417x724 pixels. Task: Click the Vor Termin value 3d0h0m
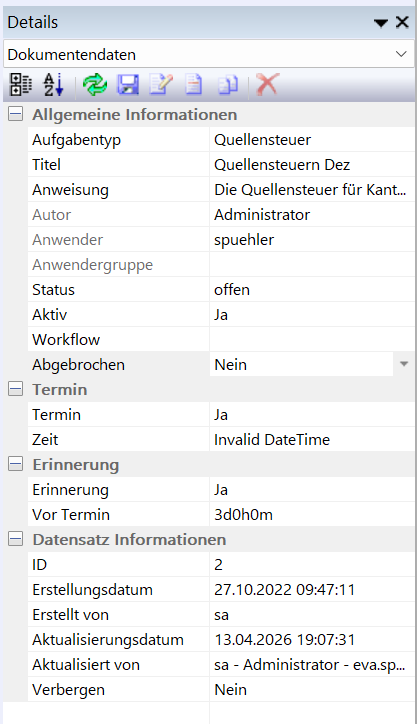click(x=243, y=515)
